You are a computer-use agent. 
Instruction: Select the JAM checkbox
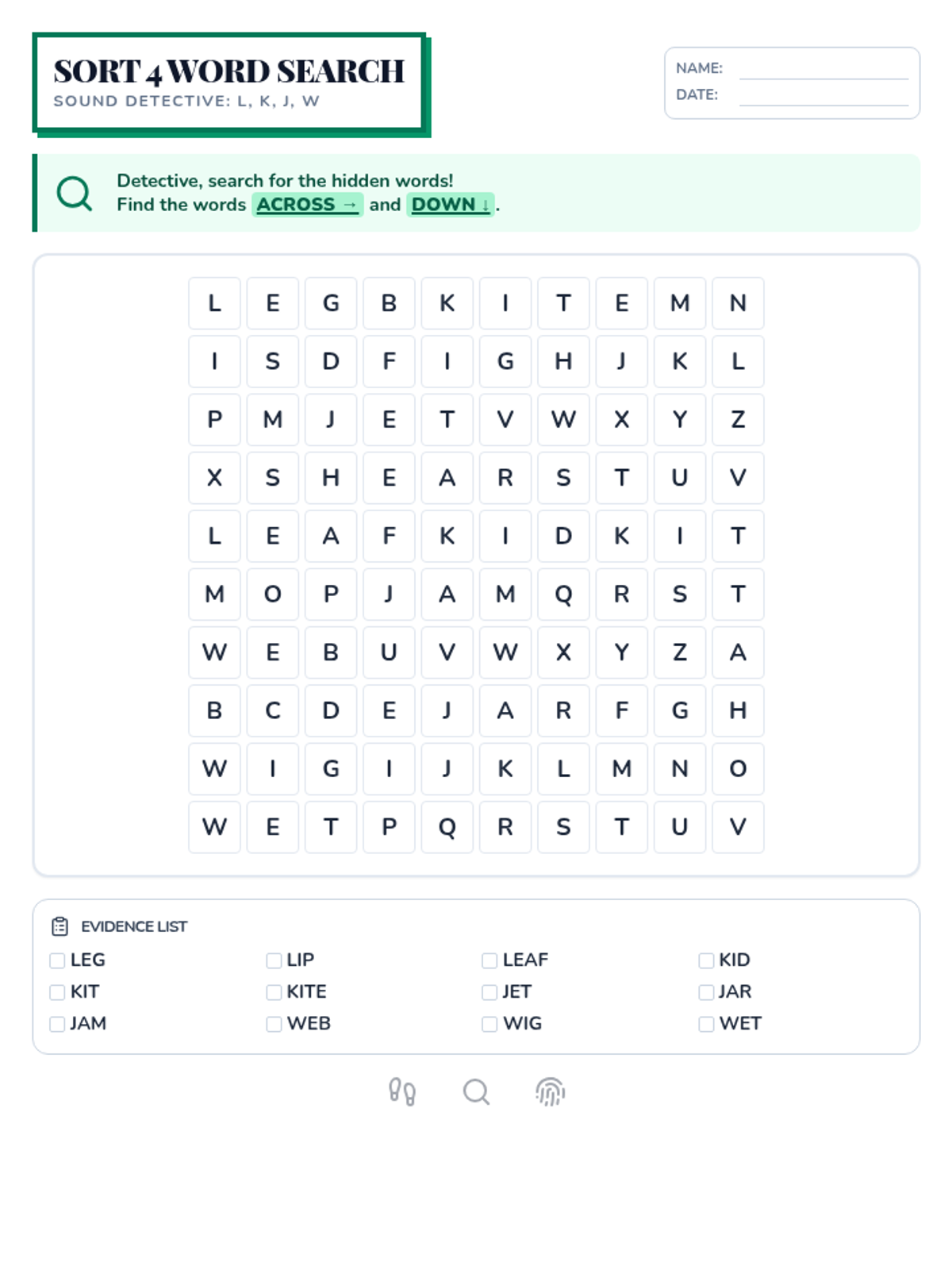click(57, 1024)
